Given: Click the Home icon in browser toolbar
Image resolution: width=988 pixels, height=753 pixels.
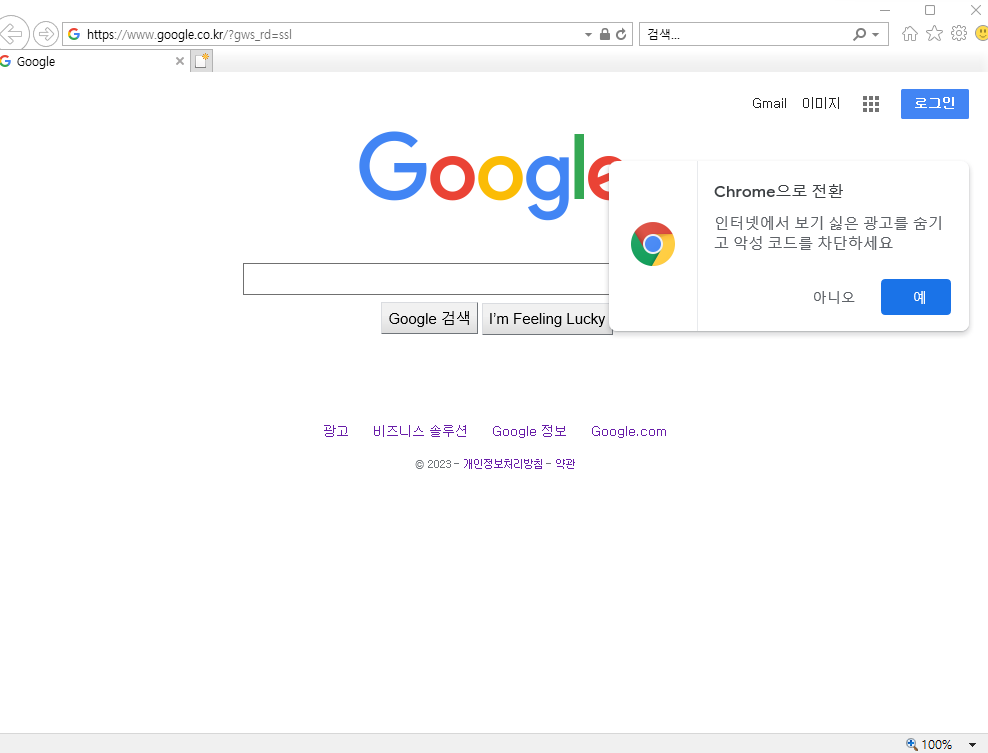Looking at the screenshot, I should [x=910, y=33].
